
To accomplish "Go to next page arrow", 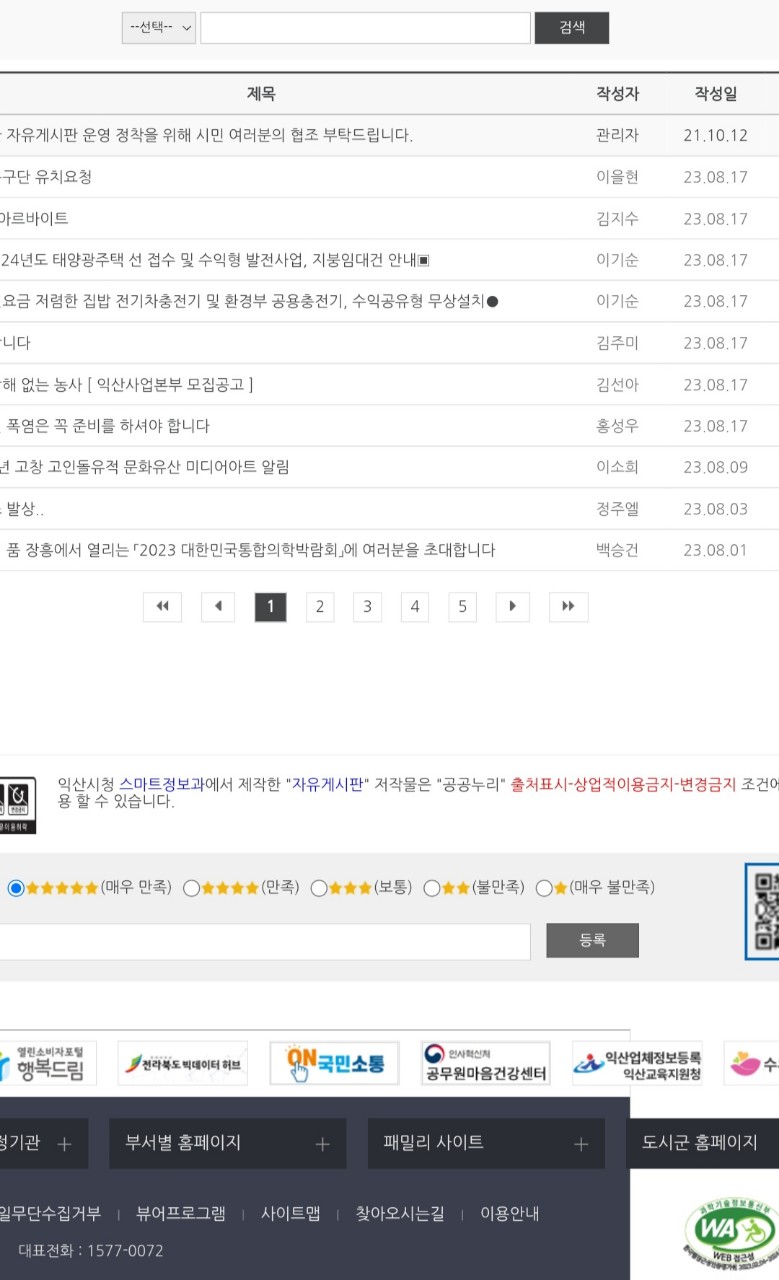I will (x=513, y=607).
